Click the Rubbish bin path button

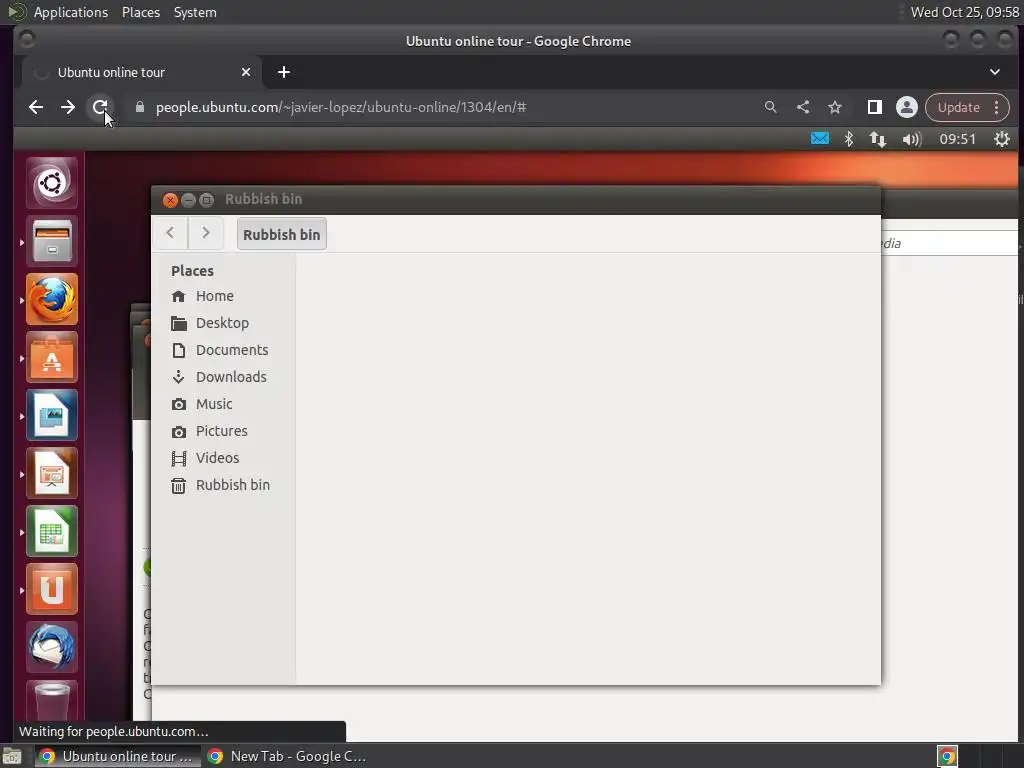281,234
